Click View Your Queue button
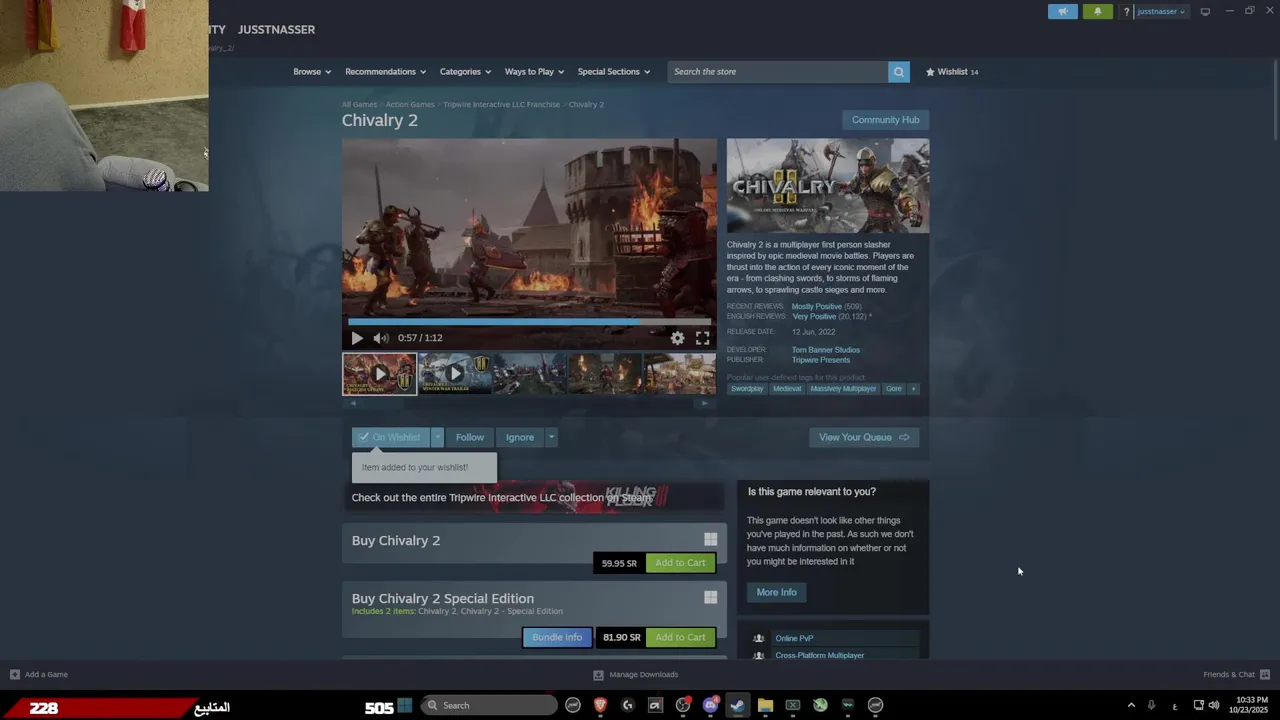Screen dimensions: 1280x720 pyautogui.click(x=864, y=437)
